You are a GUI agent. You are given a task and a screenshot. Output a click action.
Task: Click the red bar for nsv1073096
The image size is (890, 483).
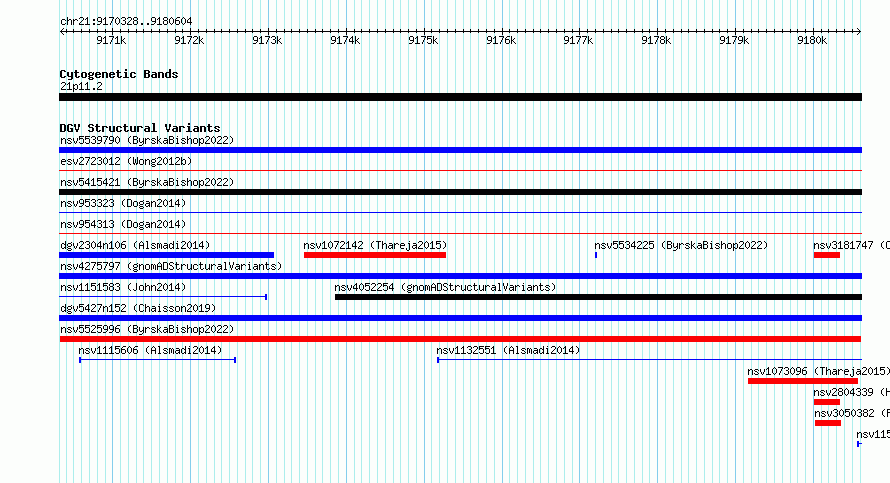[x=803, y=381]
